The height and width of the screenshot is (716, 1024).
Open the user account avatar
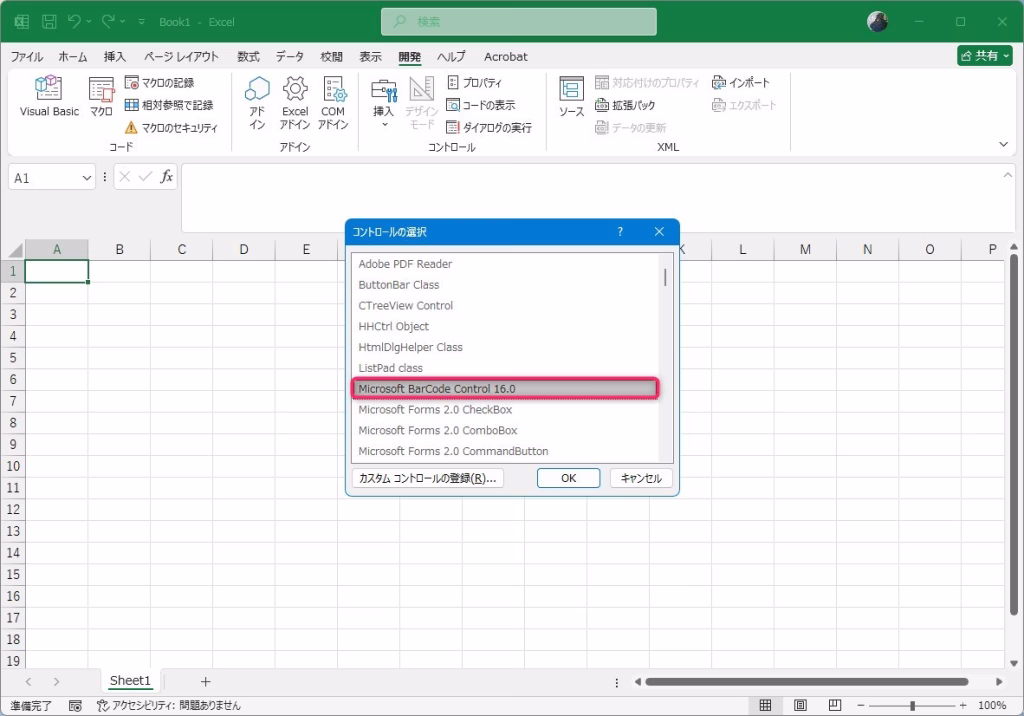pyautogui.click(x=877, y=22)
